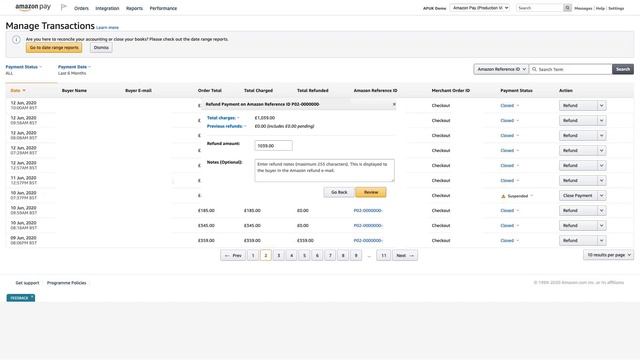
Task: Expand the Amazon Reference ID search type dropdown
Action: pos(501,69)
